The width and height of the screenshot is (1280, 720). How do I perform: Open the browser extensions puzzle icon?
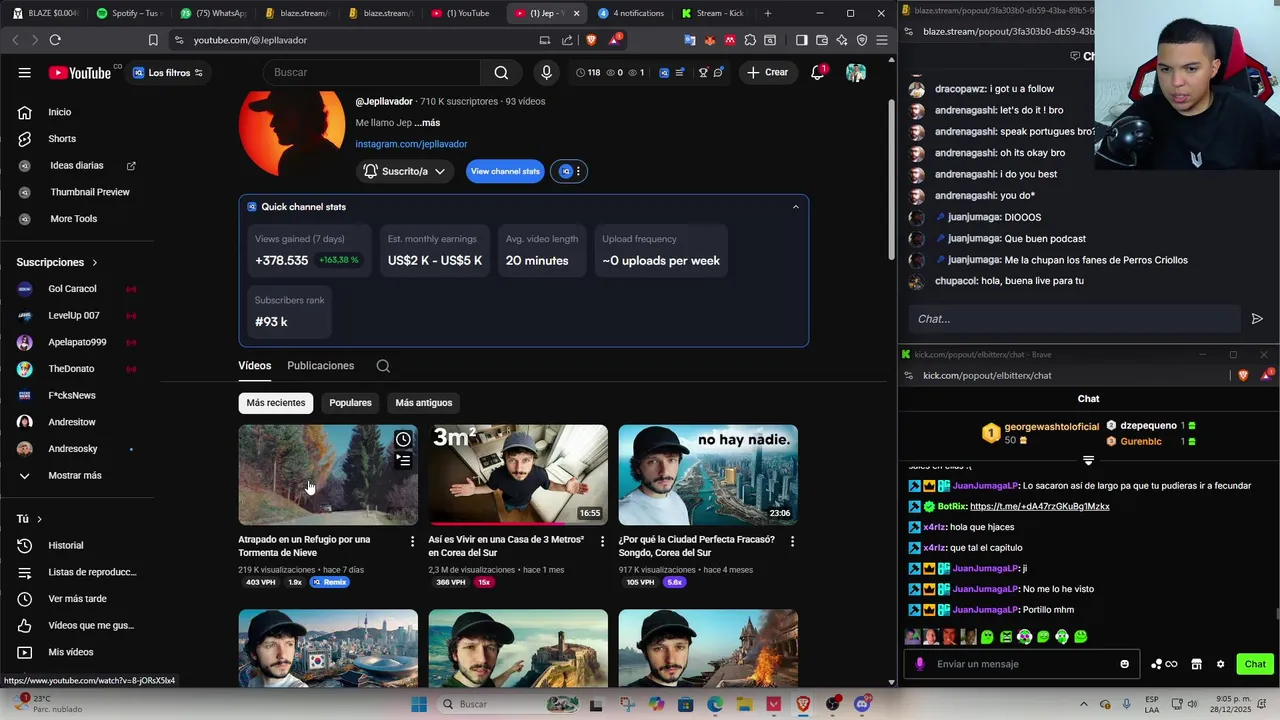(x=751, y=40)
